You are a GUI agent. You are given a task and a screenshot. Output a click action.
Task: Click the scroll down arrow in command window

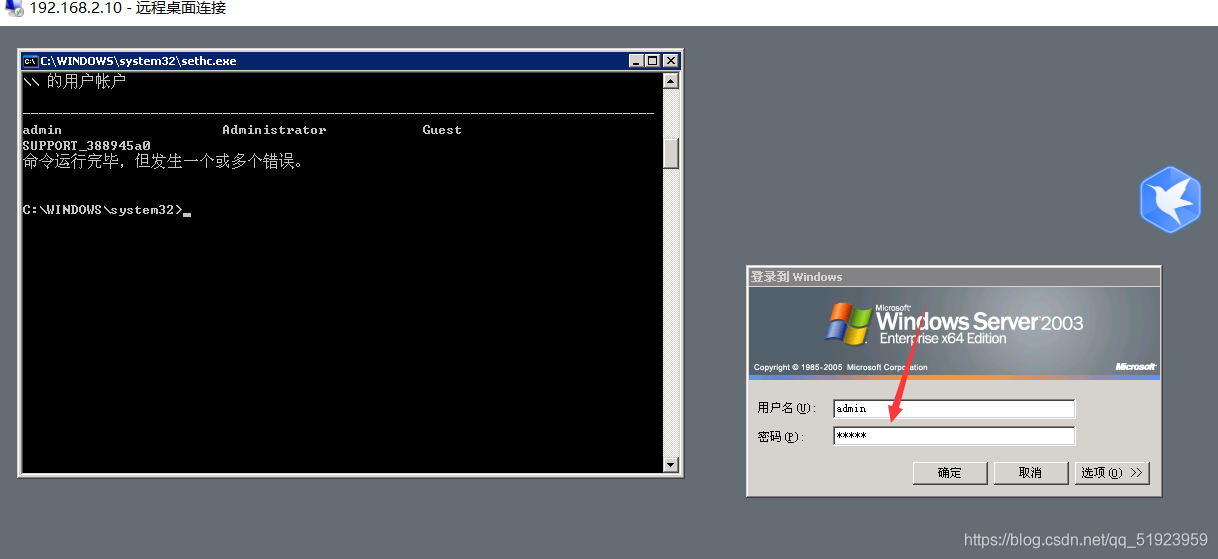tap(671, 464)
